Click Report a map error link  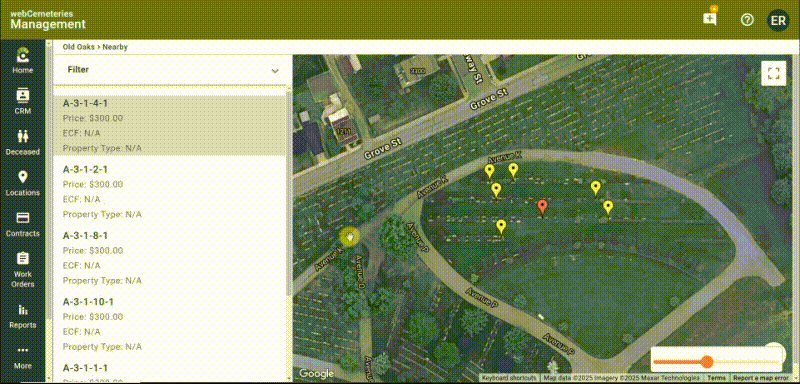tap(763, 378)
